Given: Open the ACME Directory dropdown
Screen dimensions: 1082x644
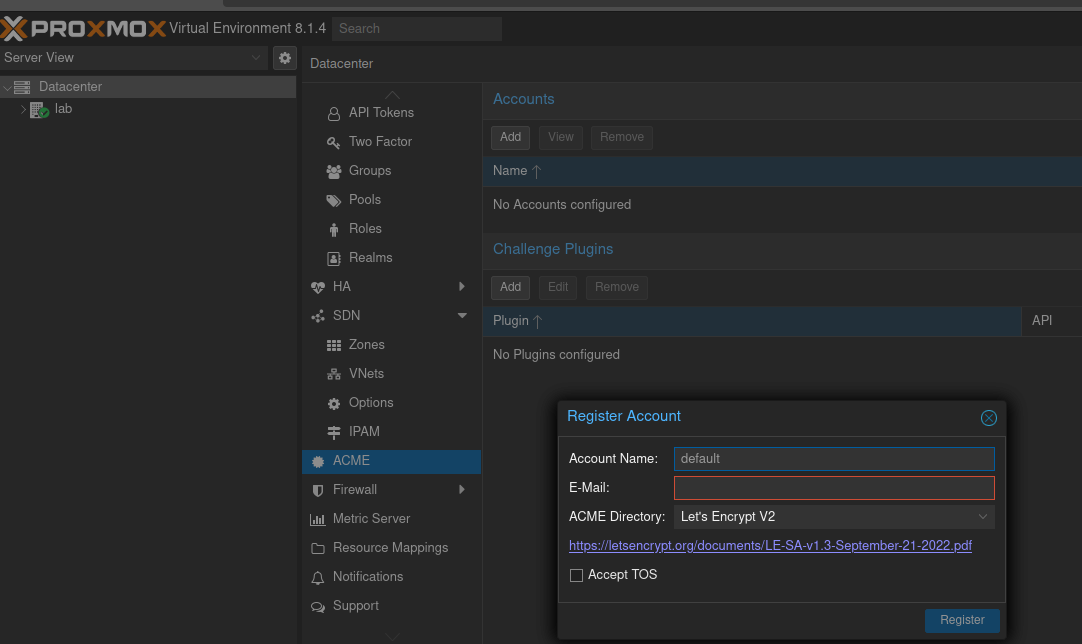Looking at the screenshot, I should tap(983, 517).
